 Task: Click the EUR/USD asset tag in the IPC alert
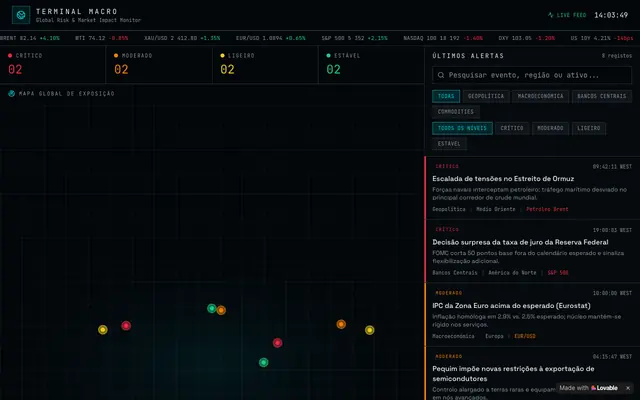pyautogui.click(x=525, y=336)
